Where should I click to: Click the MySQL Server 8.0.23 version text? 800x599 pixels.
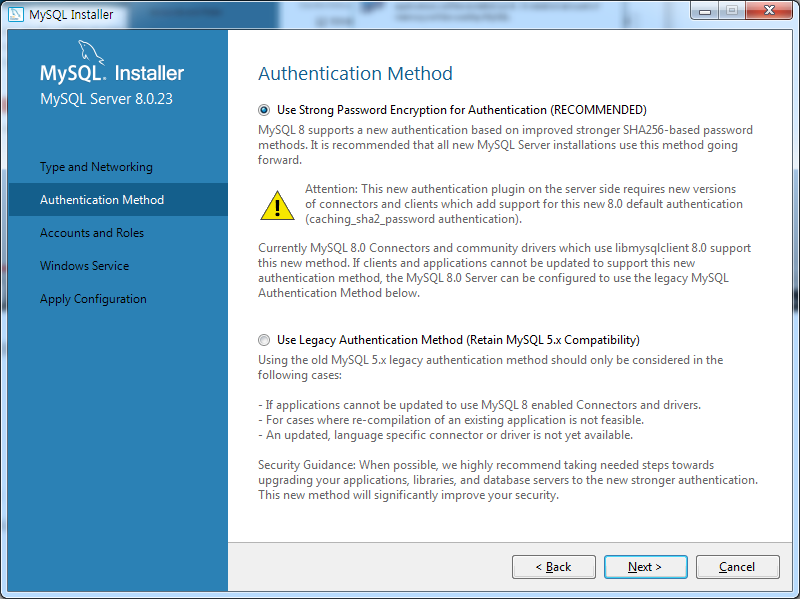point(106,99)
